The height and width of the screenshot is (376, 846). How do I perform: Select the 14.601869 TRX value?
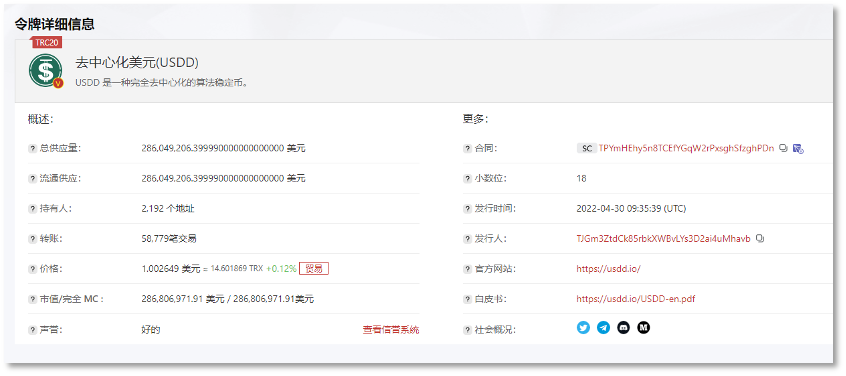tap(236, 268)
